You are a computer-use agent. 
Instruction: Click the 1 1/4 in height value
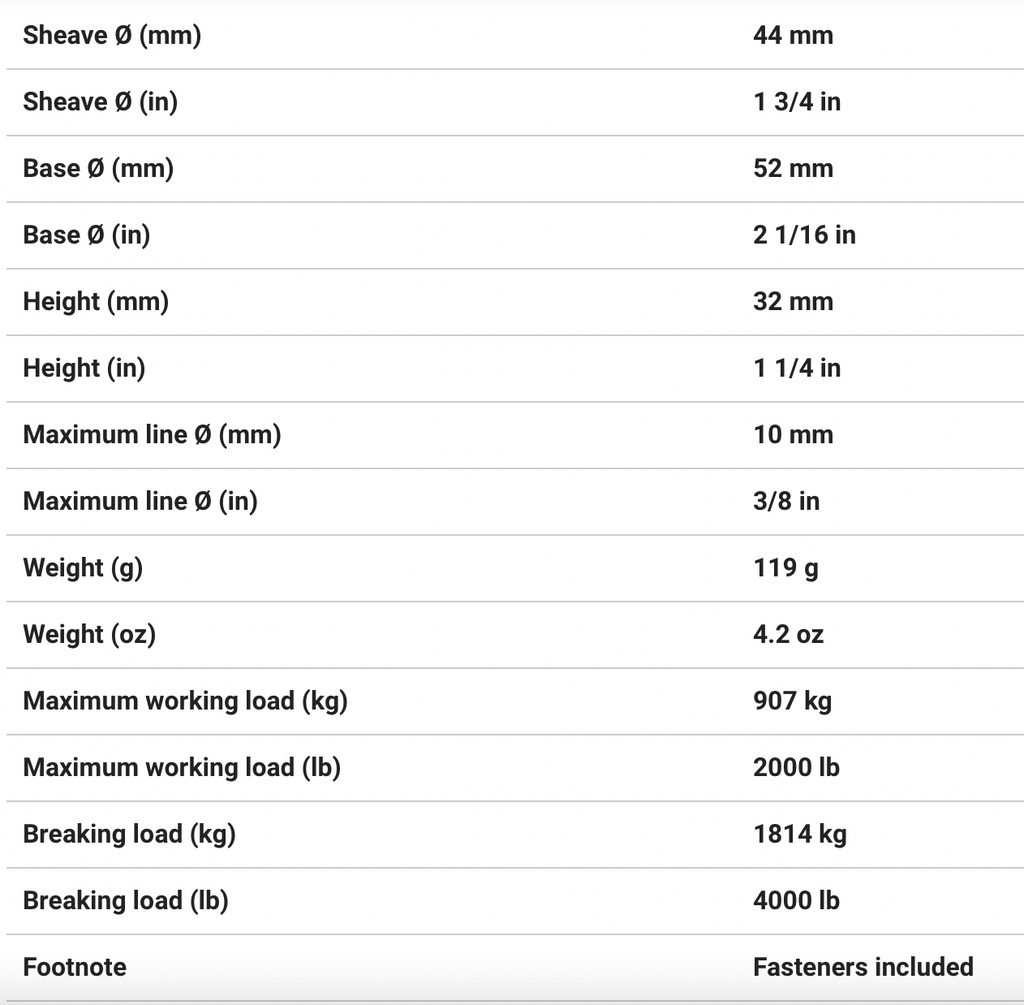[797, 368]
